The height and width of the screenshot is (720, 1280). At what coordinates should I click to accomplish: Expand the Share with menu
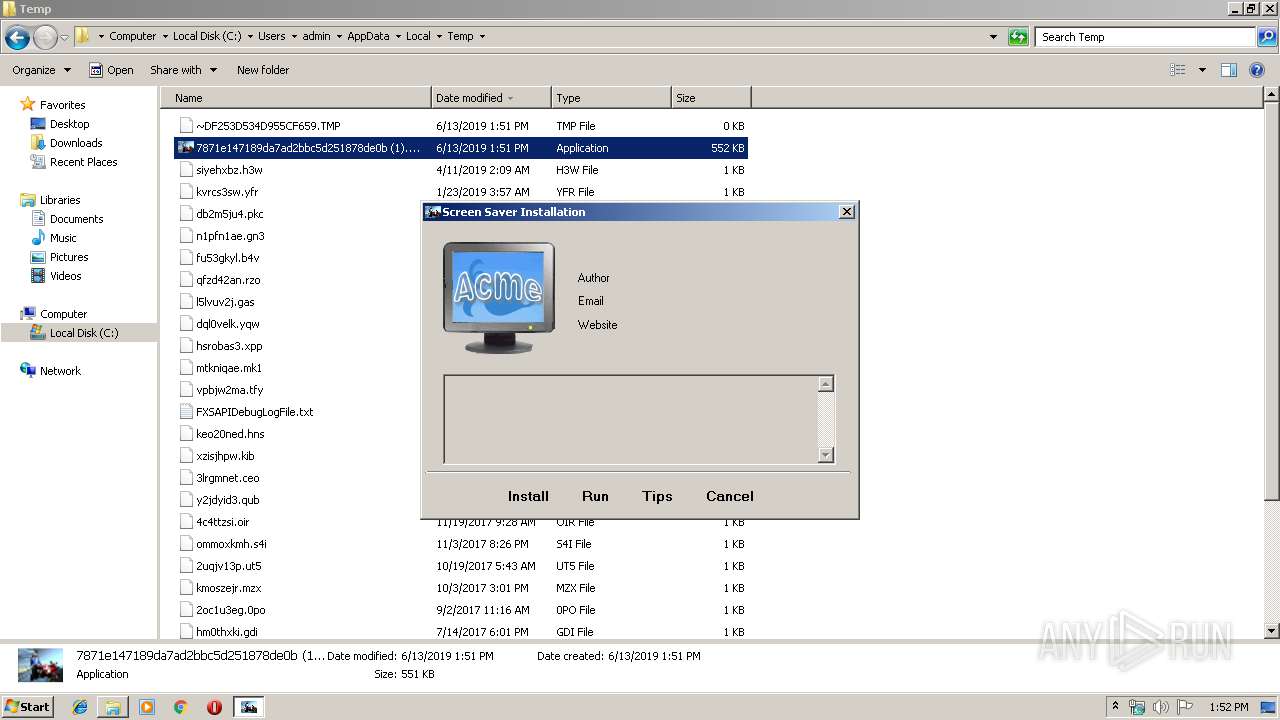click(x=183, y=70)
